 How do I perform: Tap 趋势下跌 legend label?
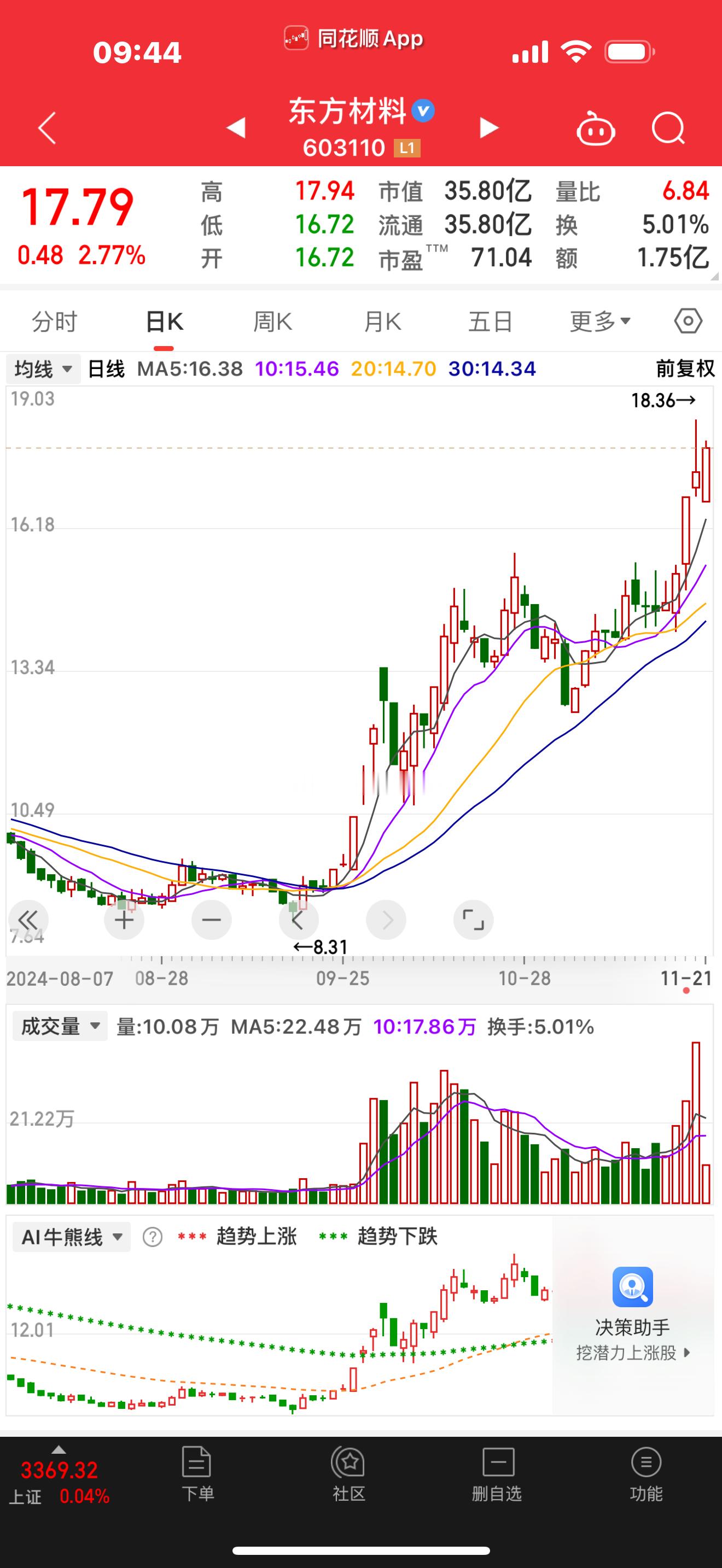point(397,1237)
